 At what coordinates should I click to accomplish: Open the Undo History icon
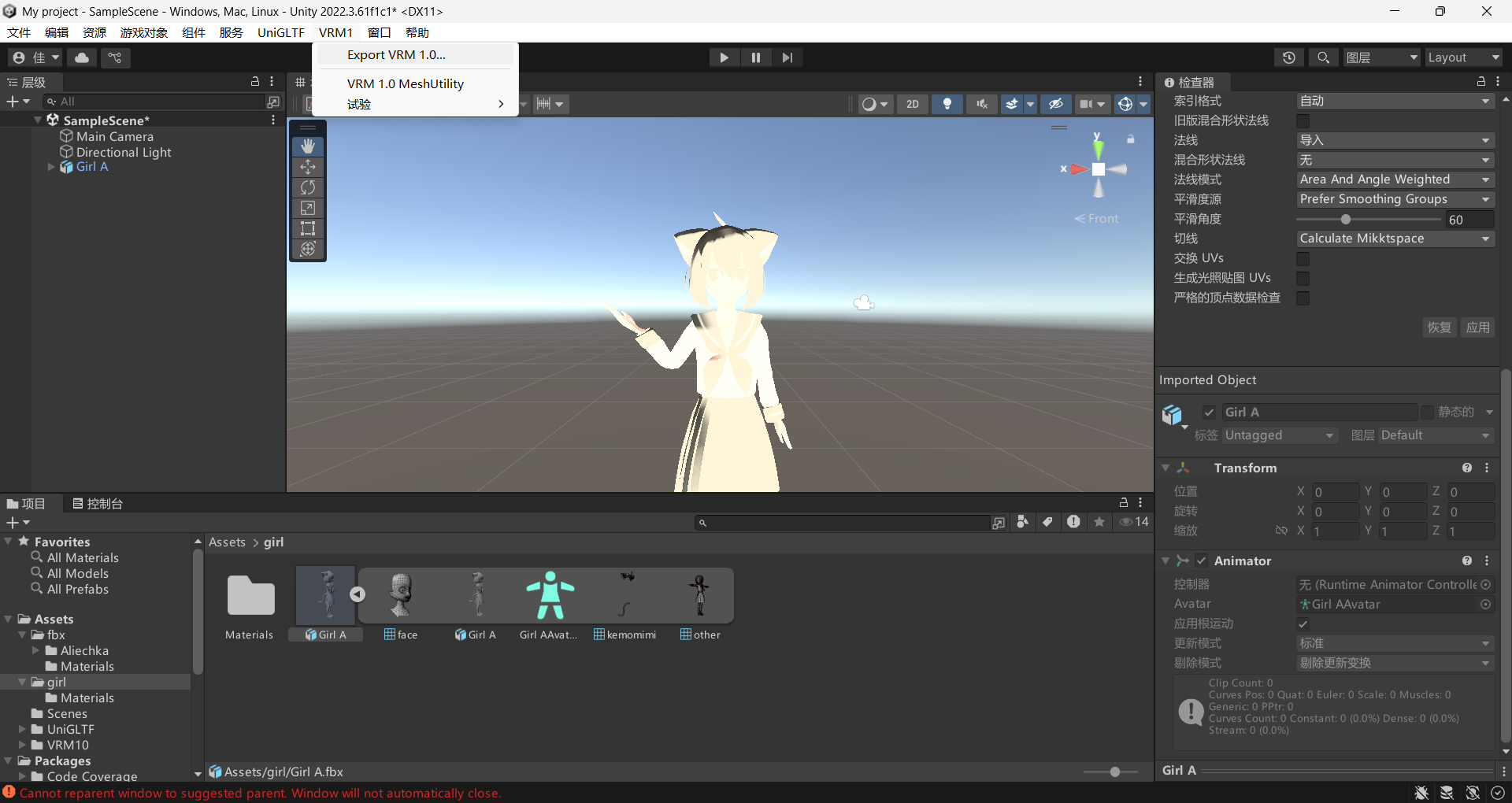[1288, 57]
